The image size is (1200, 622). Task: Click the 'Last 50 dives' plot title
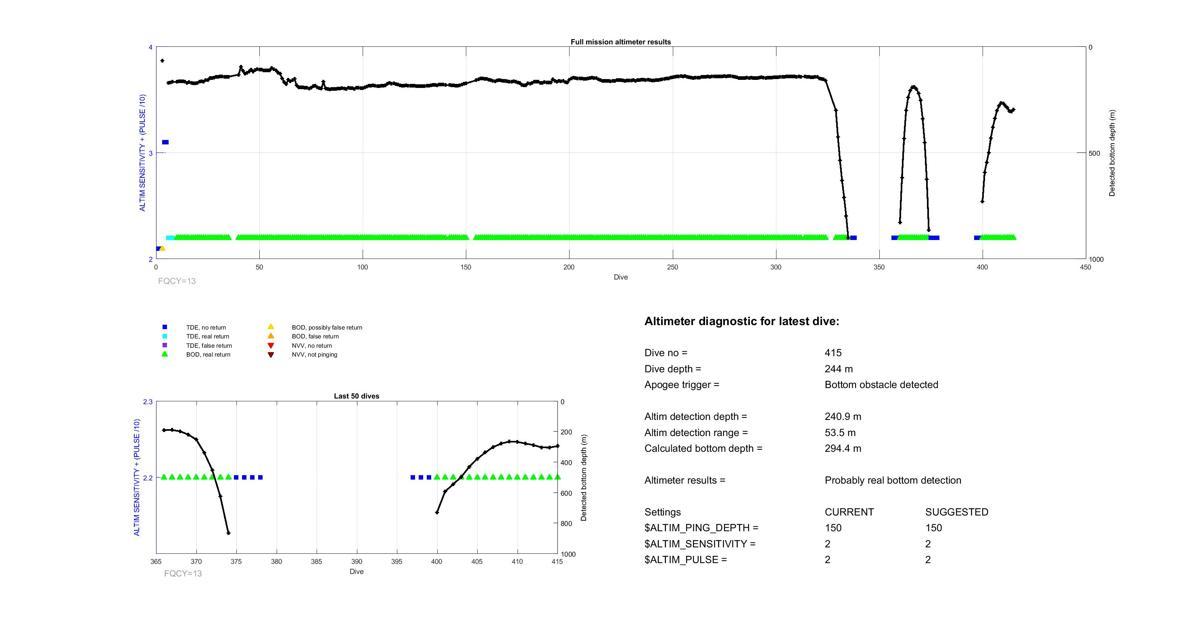pos(356,396)
